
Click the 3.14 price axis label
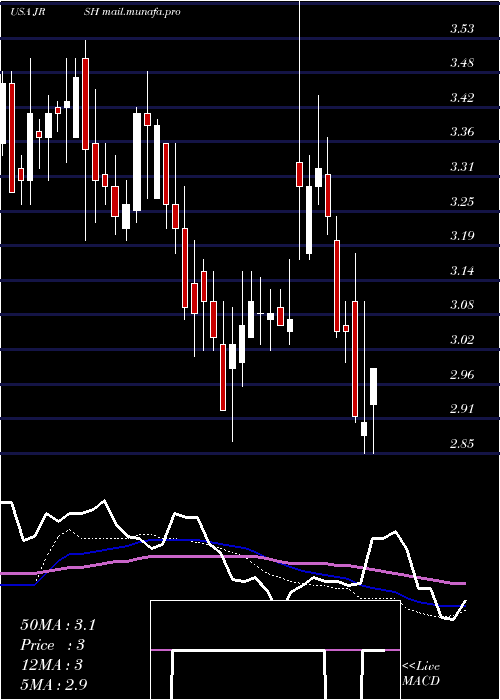[462, 271]
